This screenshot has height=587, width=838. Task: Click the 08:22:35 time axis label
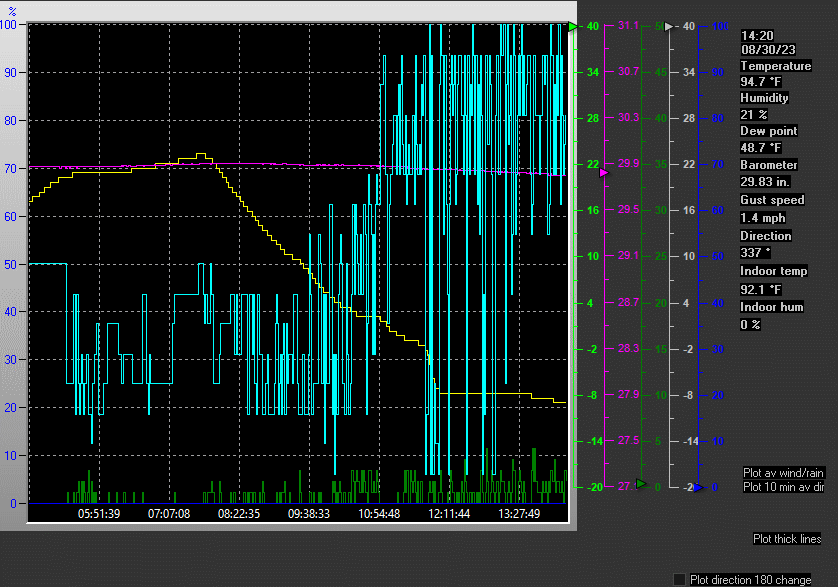point(239,514)
